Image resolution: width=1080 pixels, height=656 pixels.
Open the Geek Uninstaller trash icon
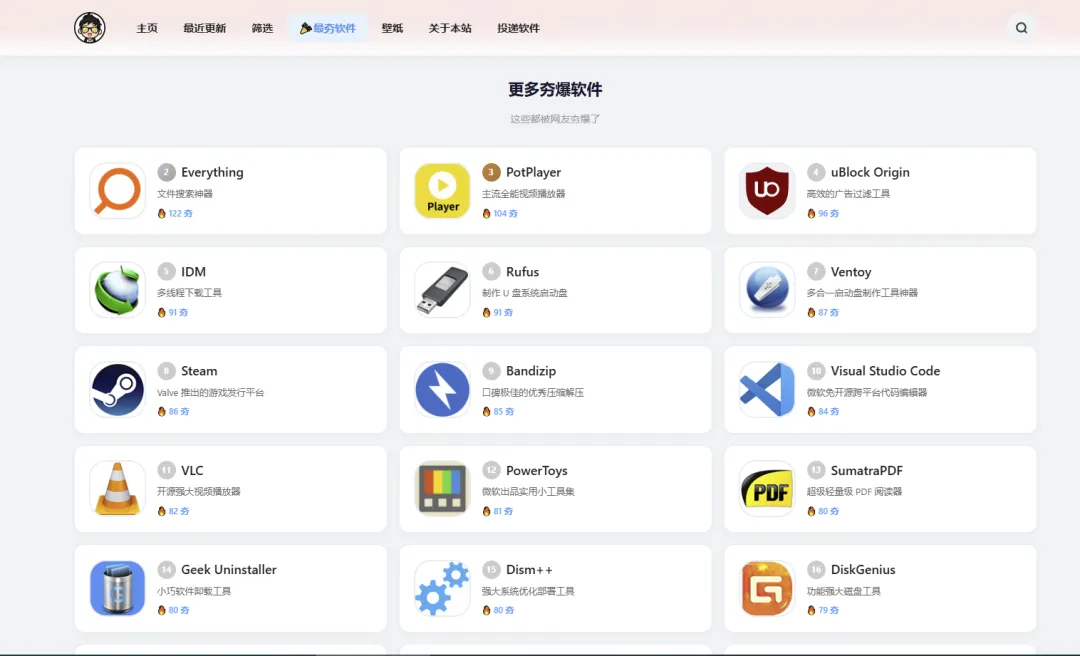pos(117,588)
